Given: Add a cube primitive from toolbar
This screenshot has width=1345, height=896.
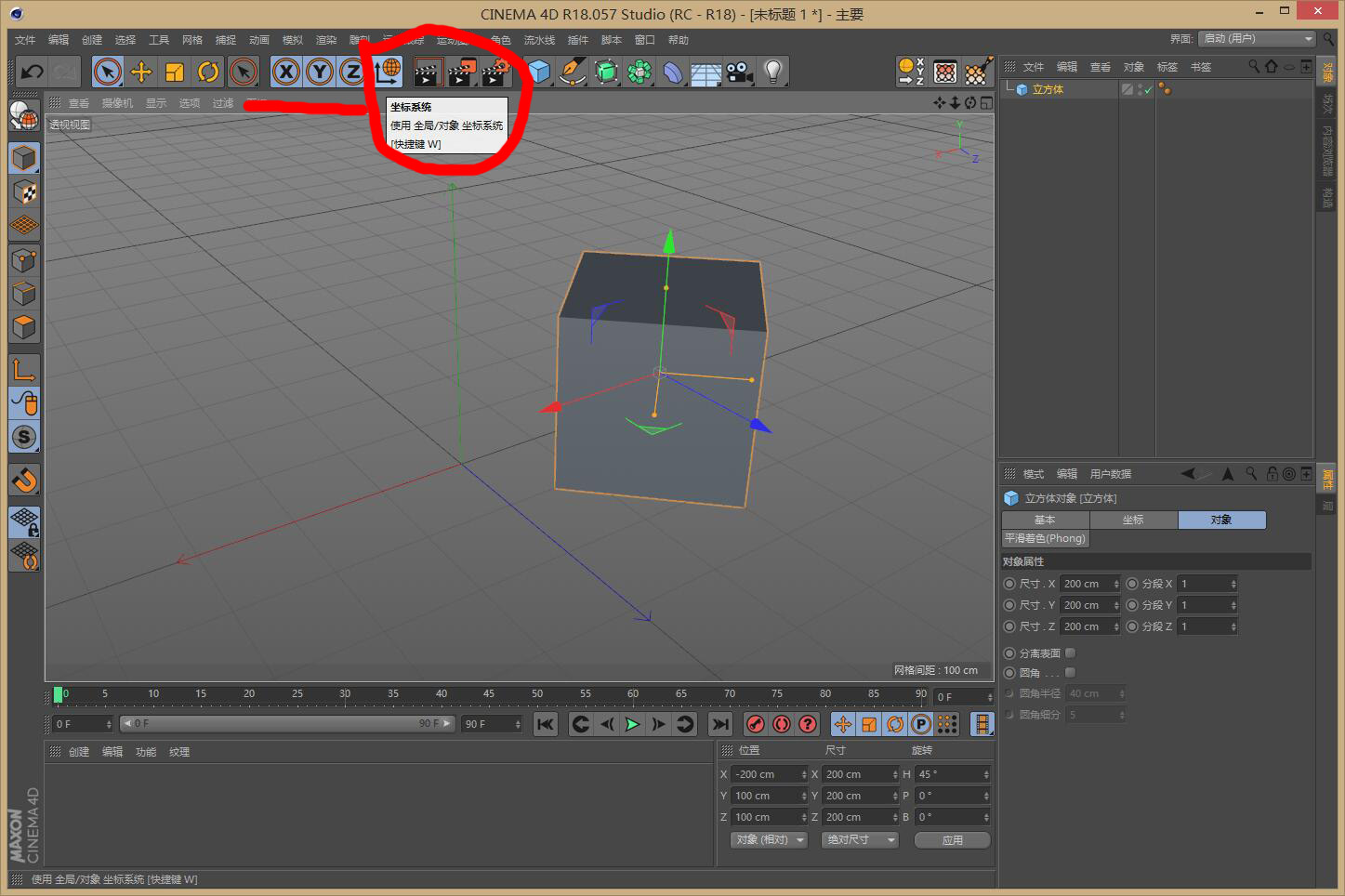Looking at the screenshot, I should coord(539,72).
